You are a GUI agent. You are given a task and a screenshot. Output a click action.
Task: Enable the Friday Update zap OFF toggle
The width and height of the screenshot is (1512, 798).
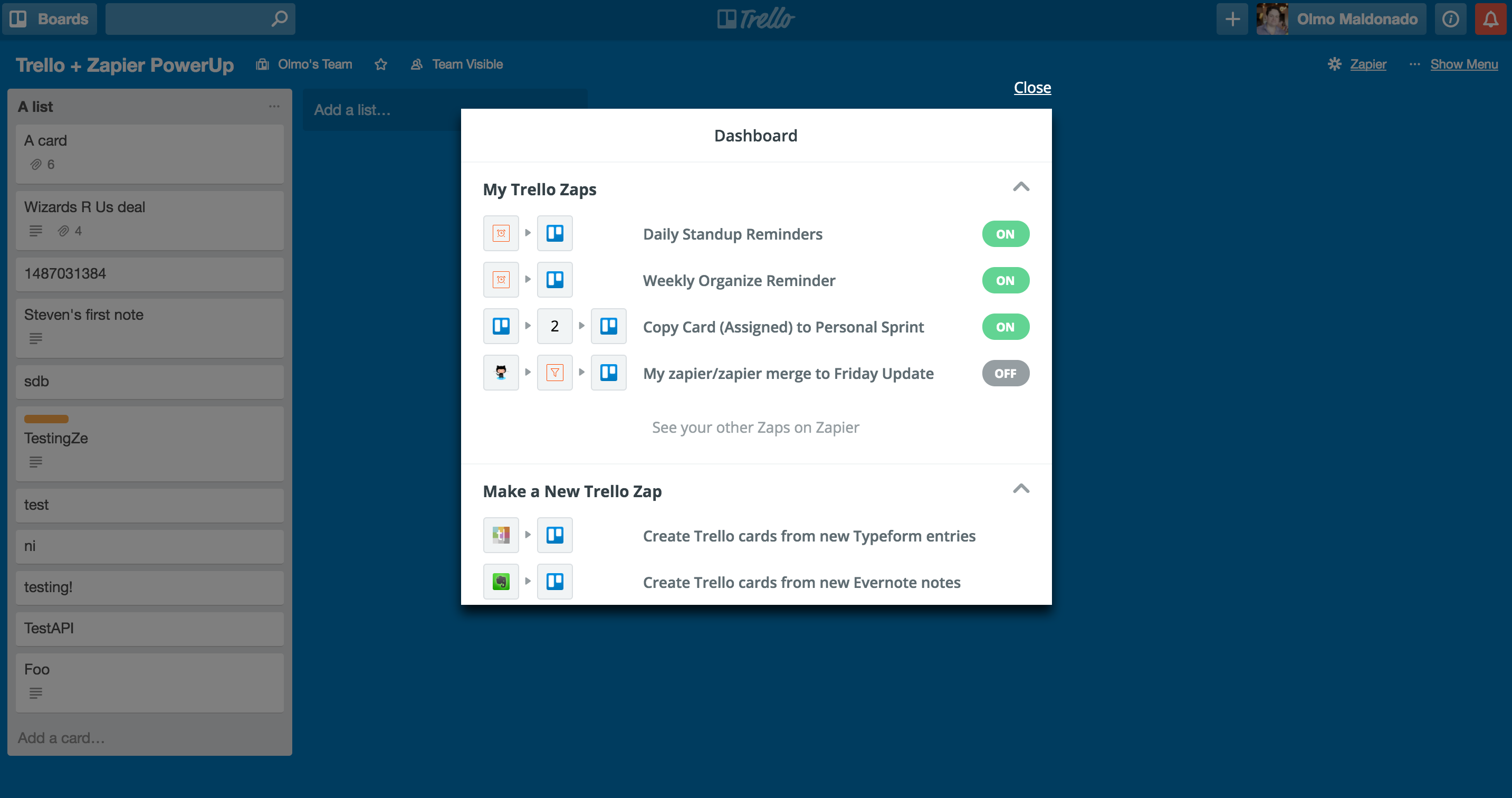tap(1005, 372)
